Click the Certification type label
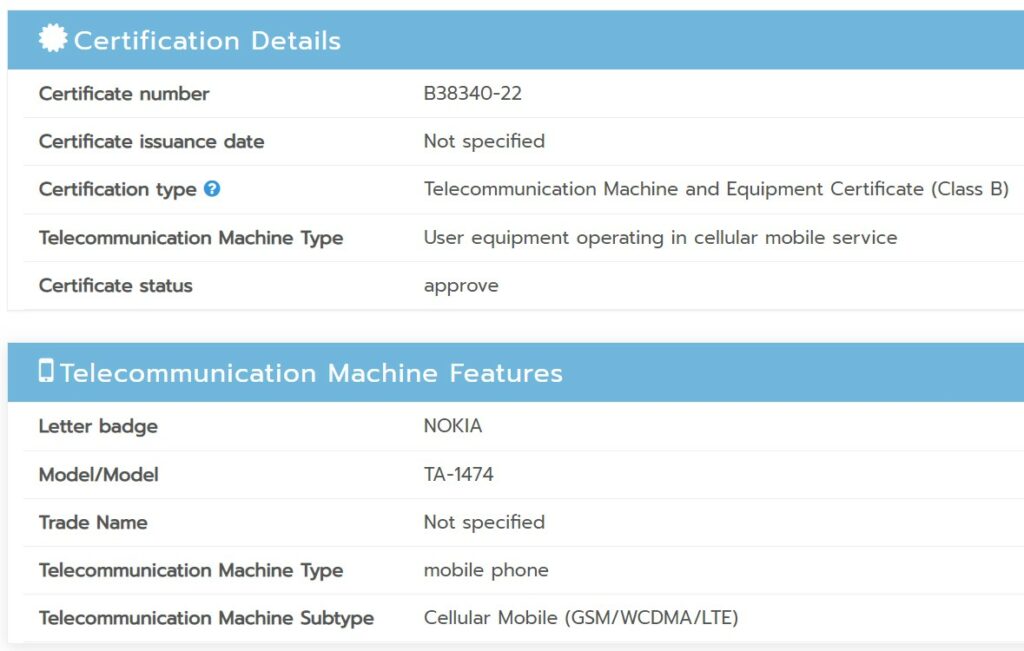This screenshot has height=651, width=1024. [118, 189]
